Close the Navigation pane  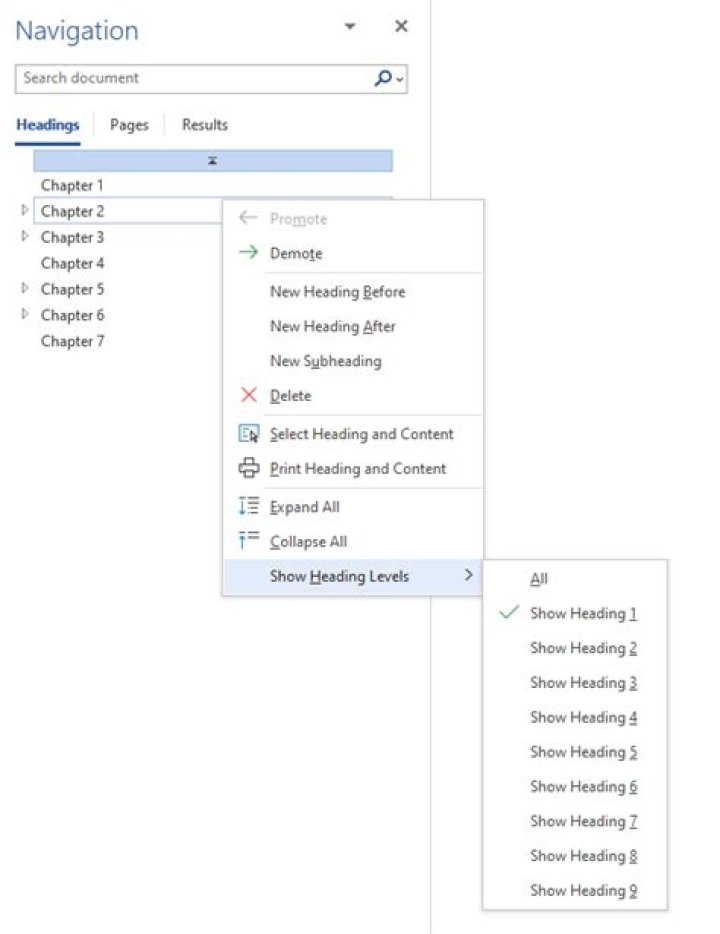tap(401, 27)
